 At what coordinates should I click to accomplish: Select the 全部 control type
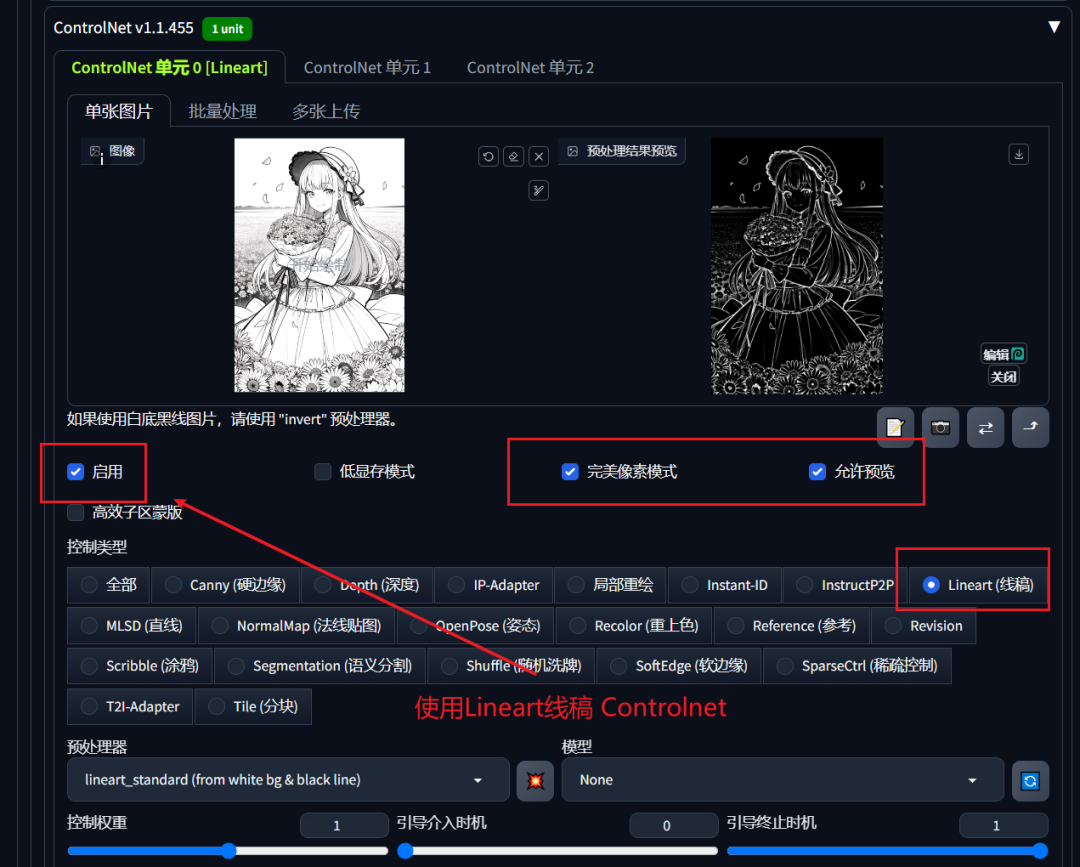point(108,585)
